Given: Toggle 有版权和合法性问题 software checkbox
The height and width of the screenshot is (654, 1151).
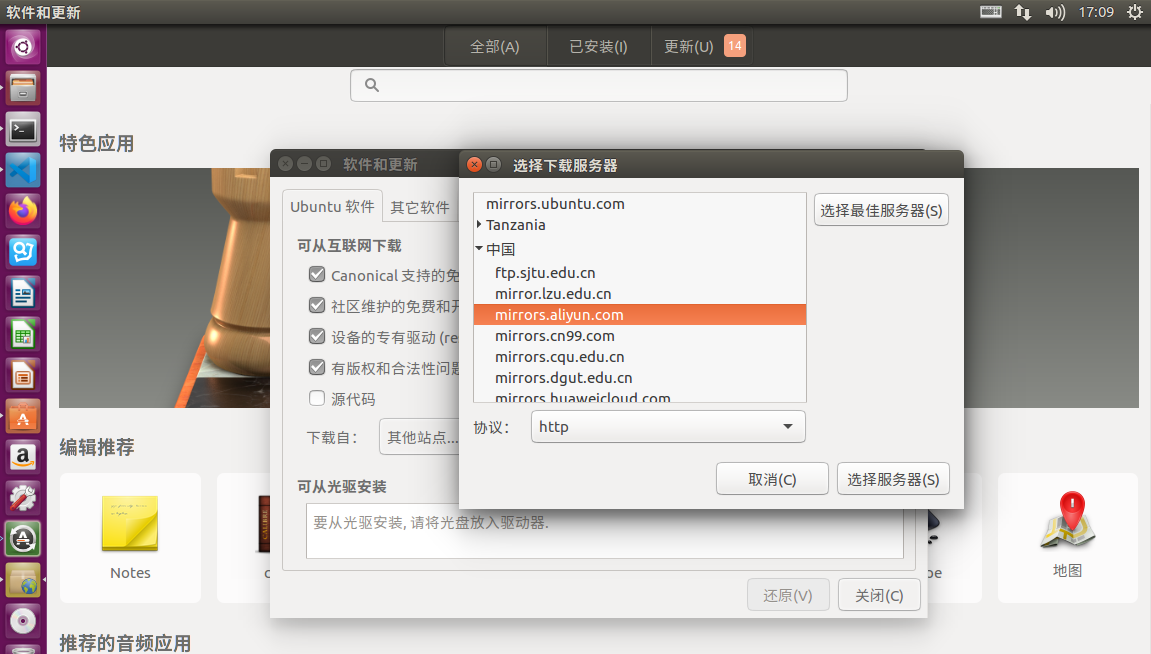Looking at the screenshot, I should click(317, 367).
